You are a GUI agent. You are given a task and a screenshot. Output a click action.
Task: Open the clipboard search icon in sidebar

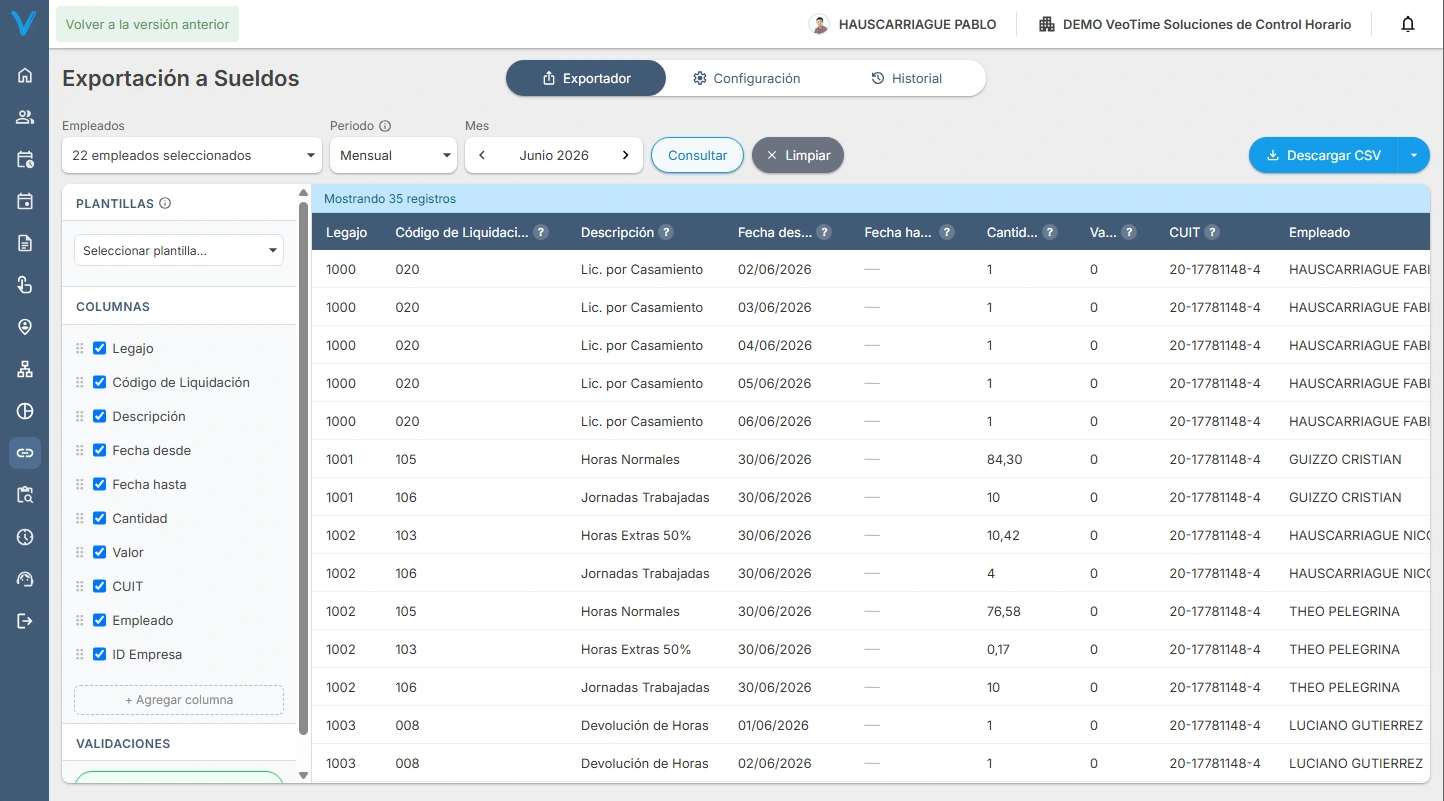click(25, 495)
